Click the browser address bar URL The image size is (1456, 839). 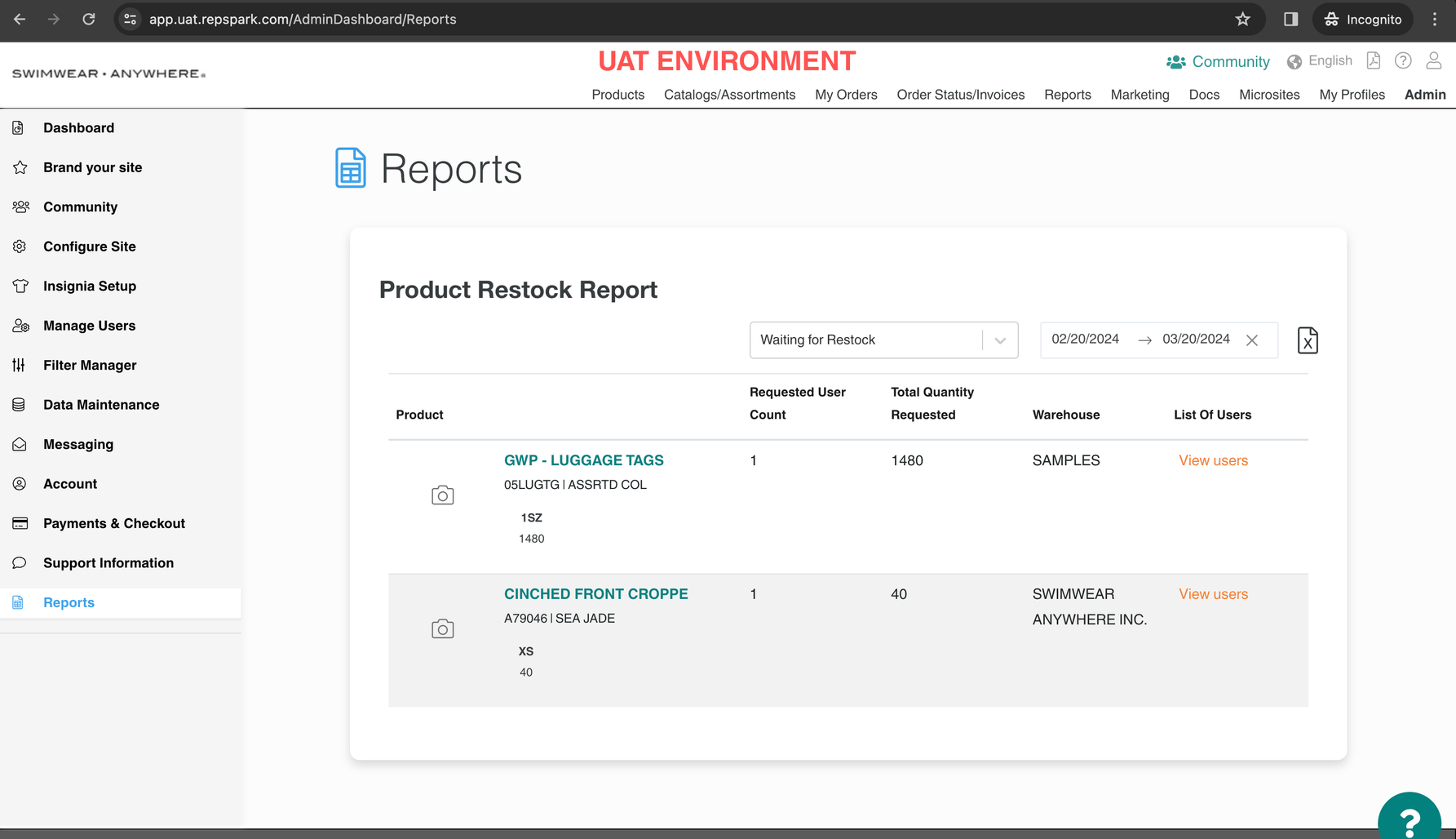tap(303, 19)
